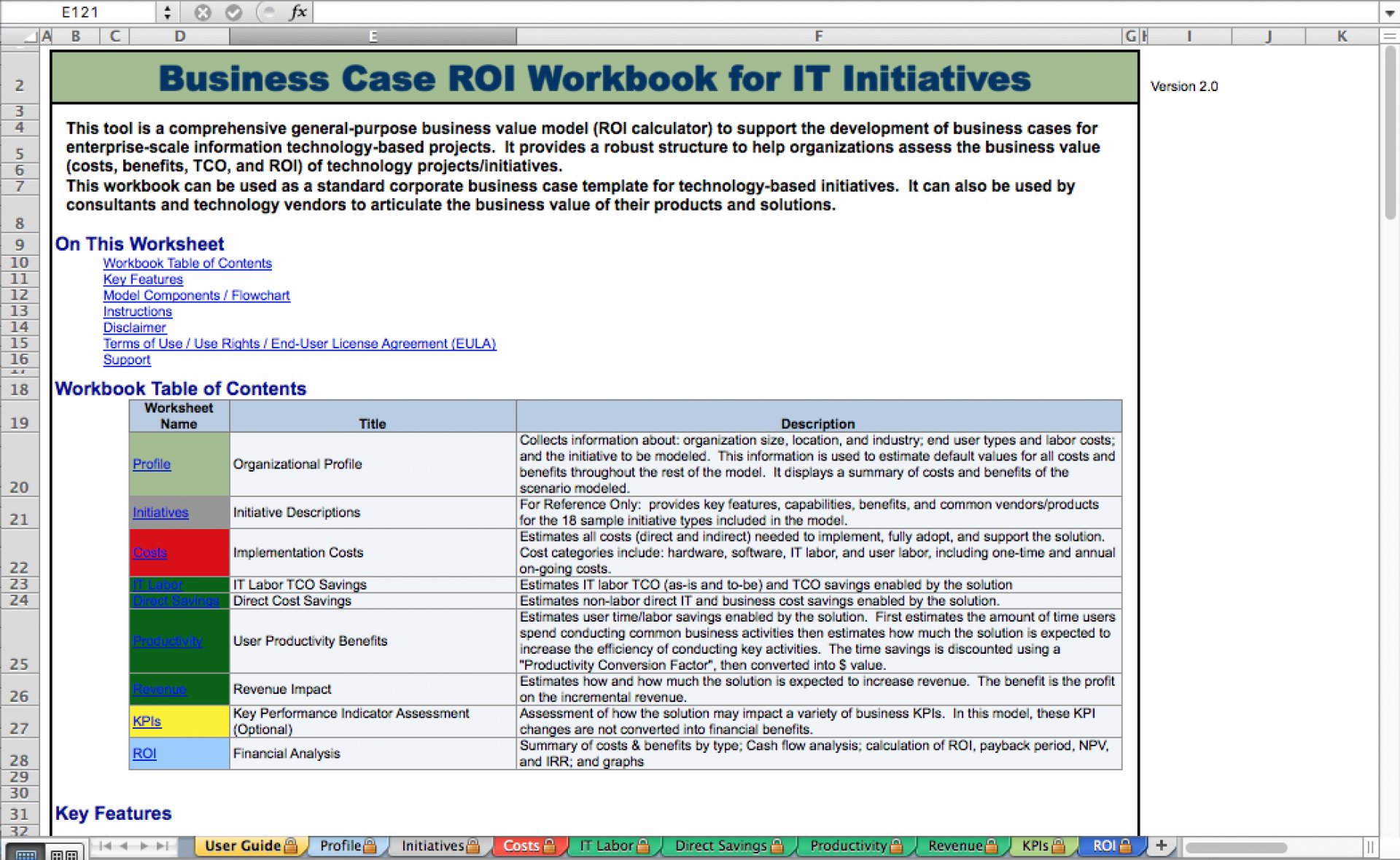Click the cancel entry X icon

click(203, 12)
